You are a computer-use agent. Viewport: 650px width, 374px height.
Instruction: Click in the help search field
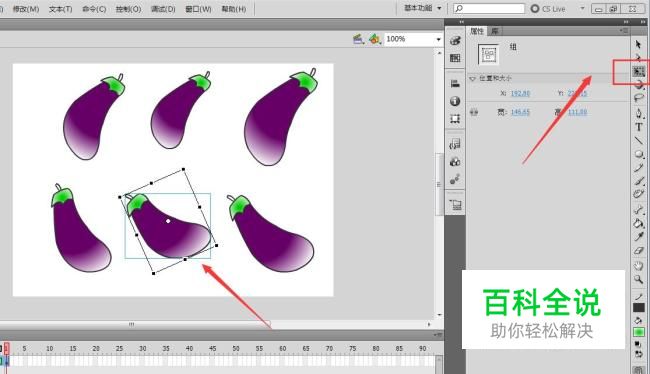click(x=489, y=8)
